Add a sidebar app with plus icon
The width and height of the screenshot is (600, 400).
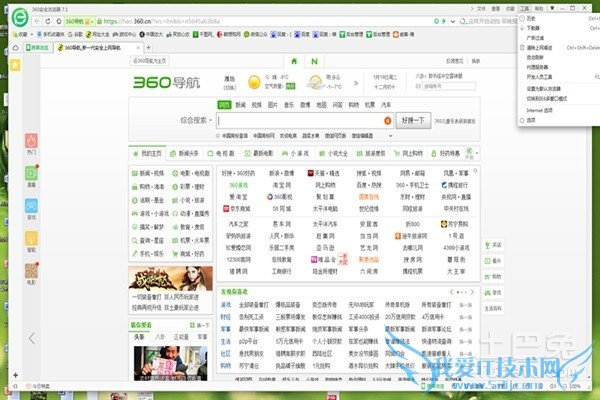click(15, 375)
